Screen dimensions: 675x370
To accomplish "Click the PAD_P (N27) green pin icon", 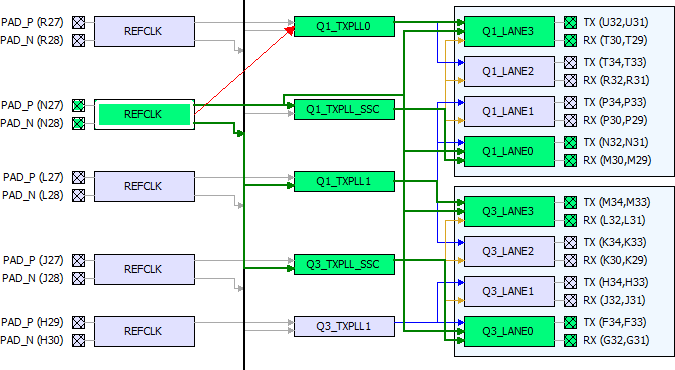I will click(78, 106).
